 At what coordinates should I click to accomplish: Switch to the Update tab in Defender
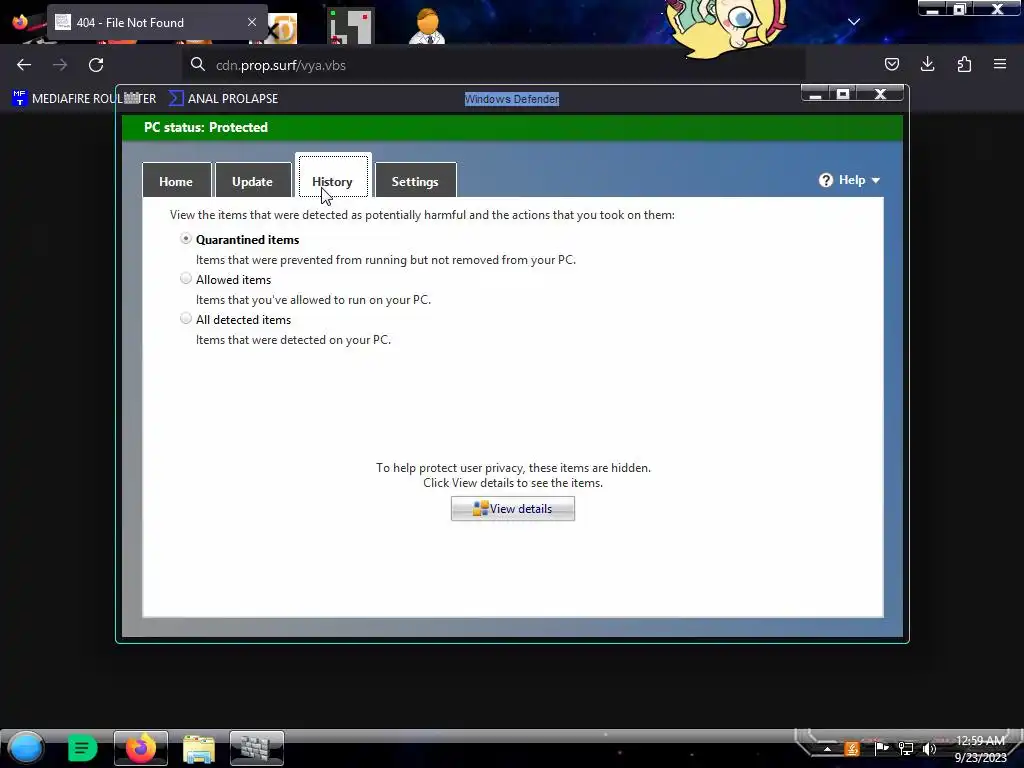click(253, 180)
